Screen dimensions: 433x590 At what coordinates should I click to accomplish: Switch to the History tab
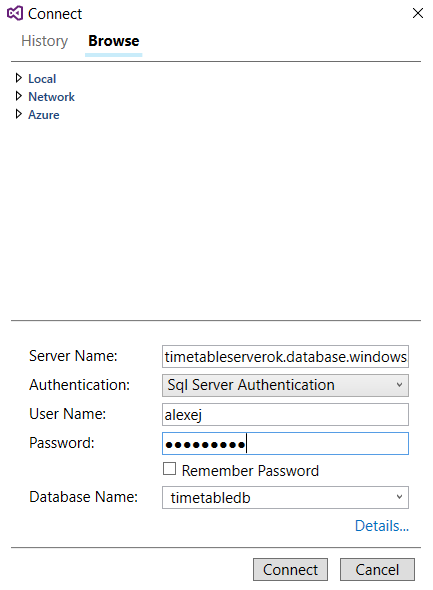tap(44, 41)
